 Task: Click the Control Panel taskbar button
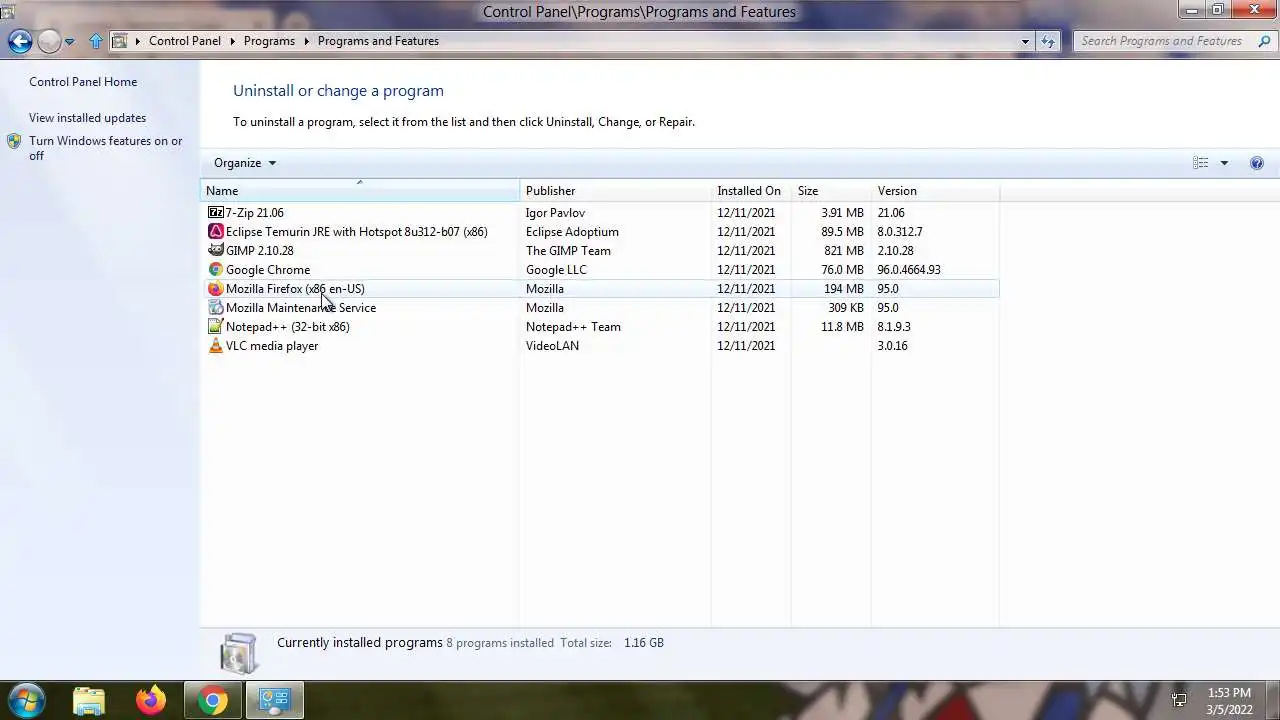(x=275, y=700)
